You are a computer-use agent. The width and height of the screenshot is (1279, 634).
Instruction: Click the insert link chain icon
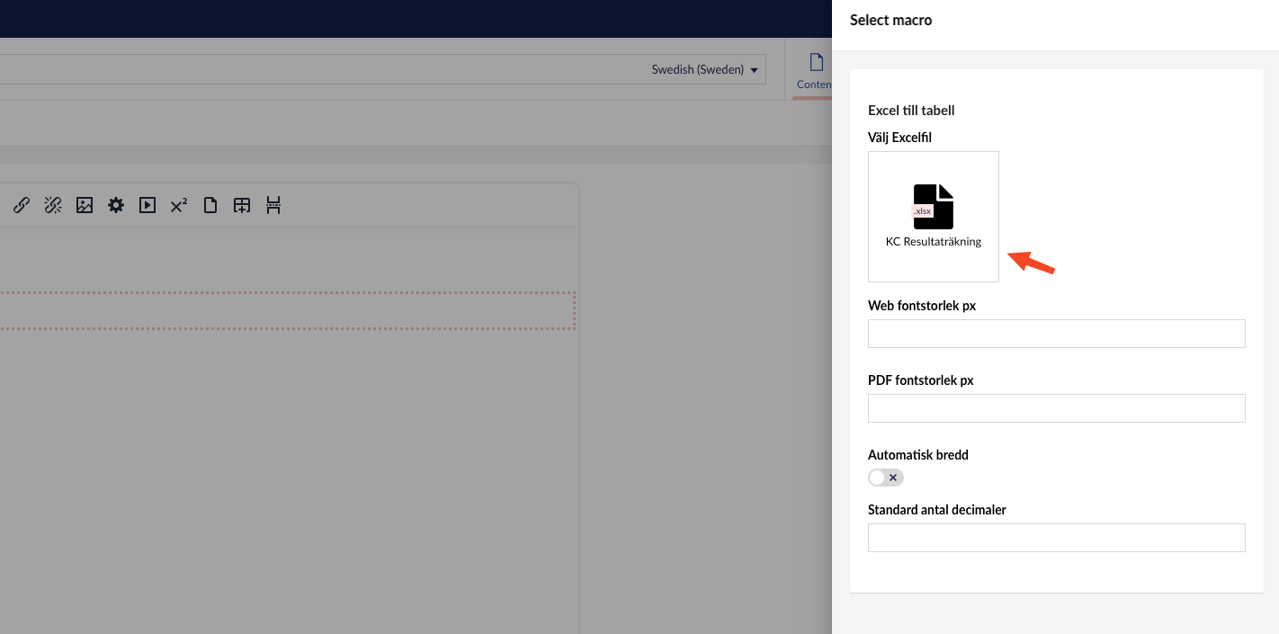[x=21, y=205]
